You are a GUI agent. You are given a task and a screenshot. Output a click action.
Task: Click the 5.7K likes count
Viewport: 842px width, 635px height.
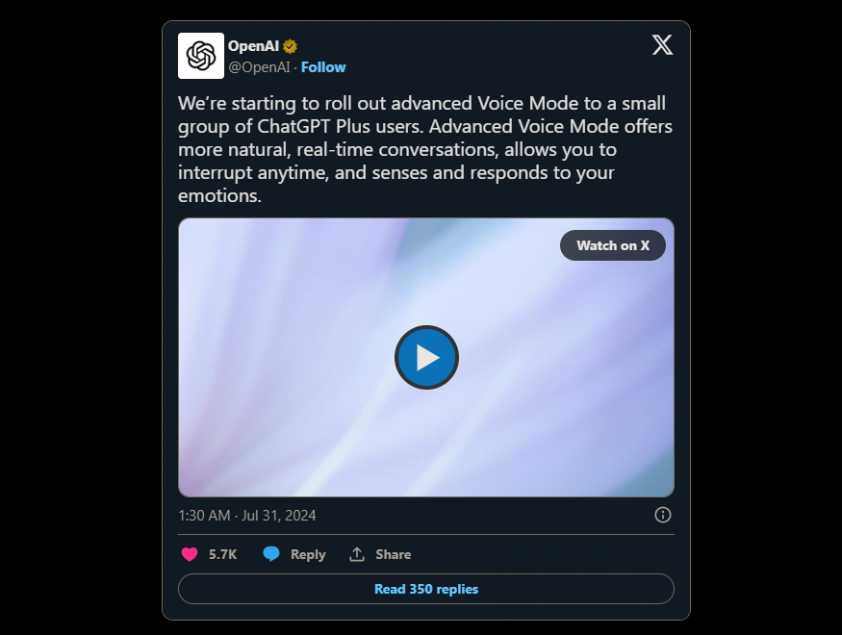tap(223, 554)
